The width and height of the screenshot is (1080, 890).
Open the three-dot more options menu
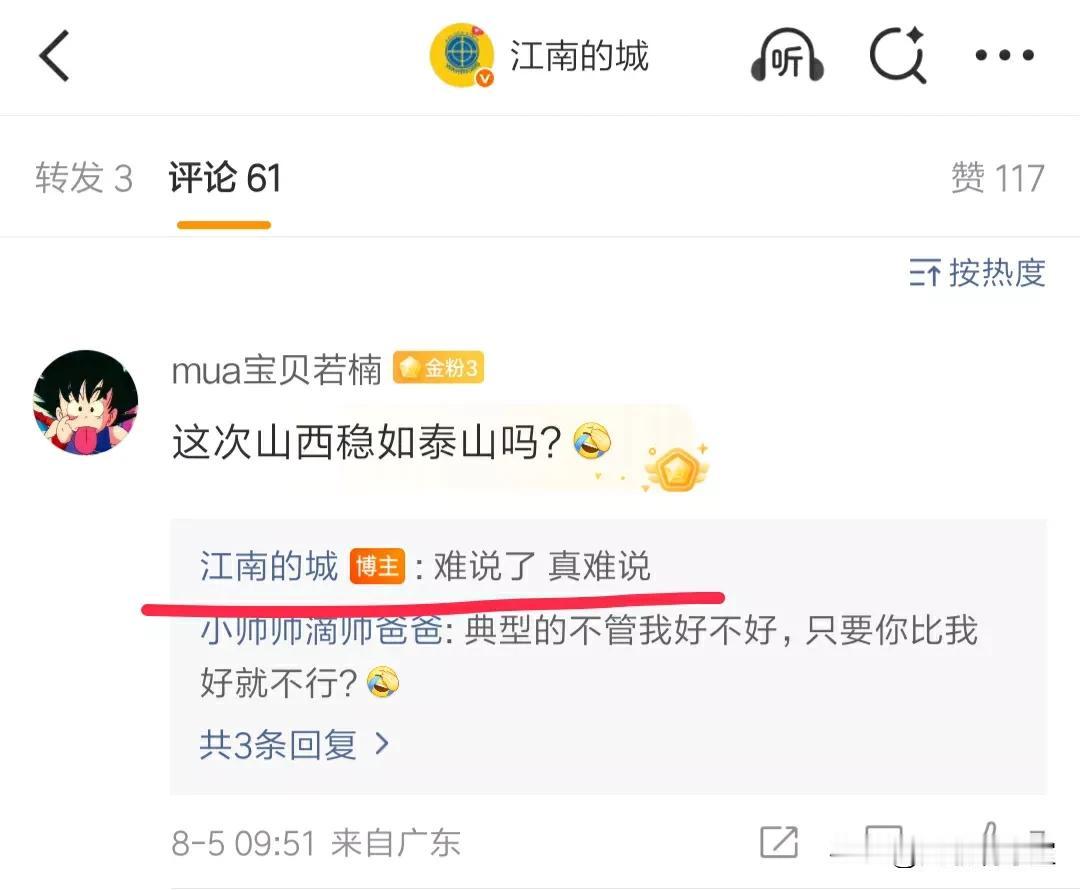tap(1004, 55)
